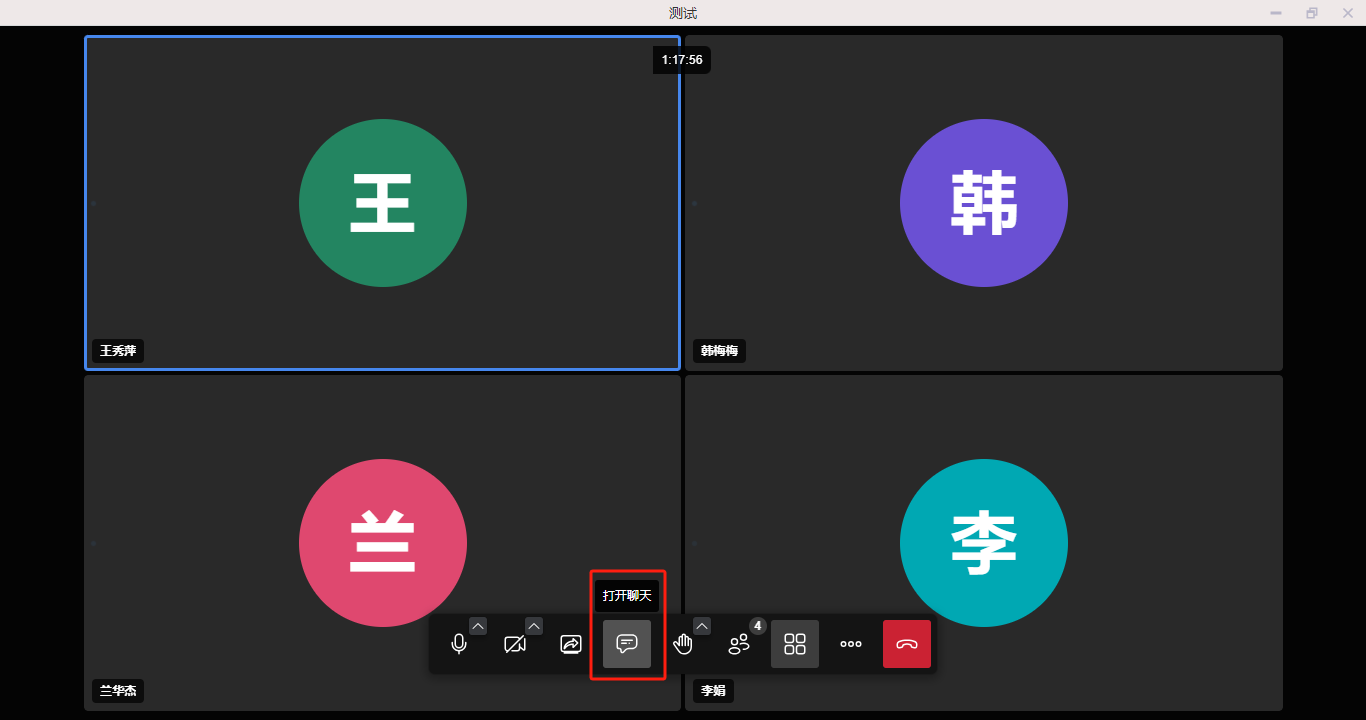1366x720 pixels.
Task: Restore down the meeting window
Action: click(x=1311, y=13)
